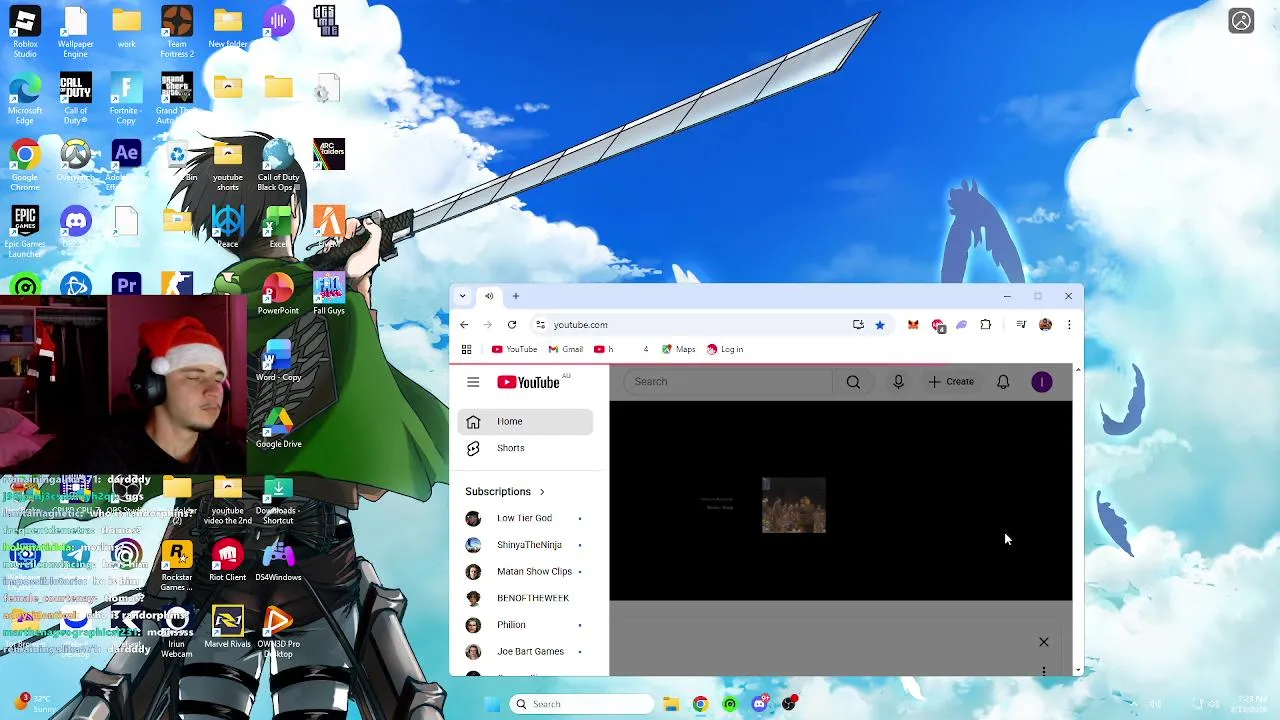Screen dimensions: 1280x720
Task: Focus the YouTube search field
Action: coord(730,382)
